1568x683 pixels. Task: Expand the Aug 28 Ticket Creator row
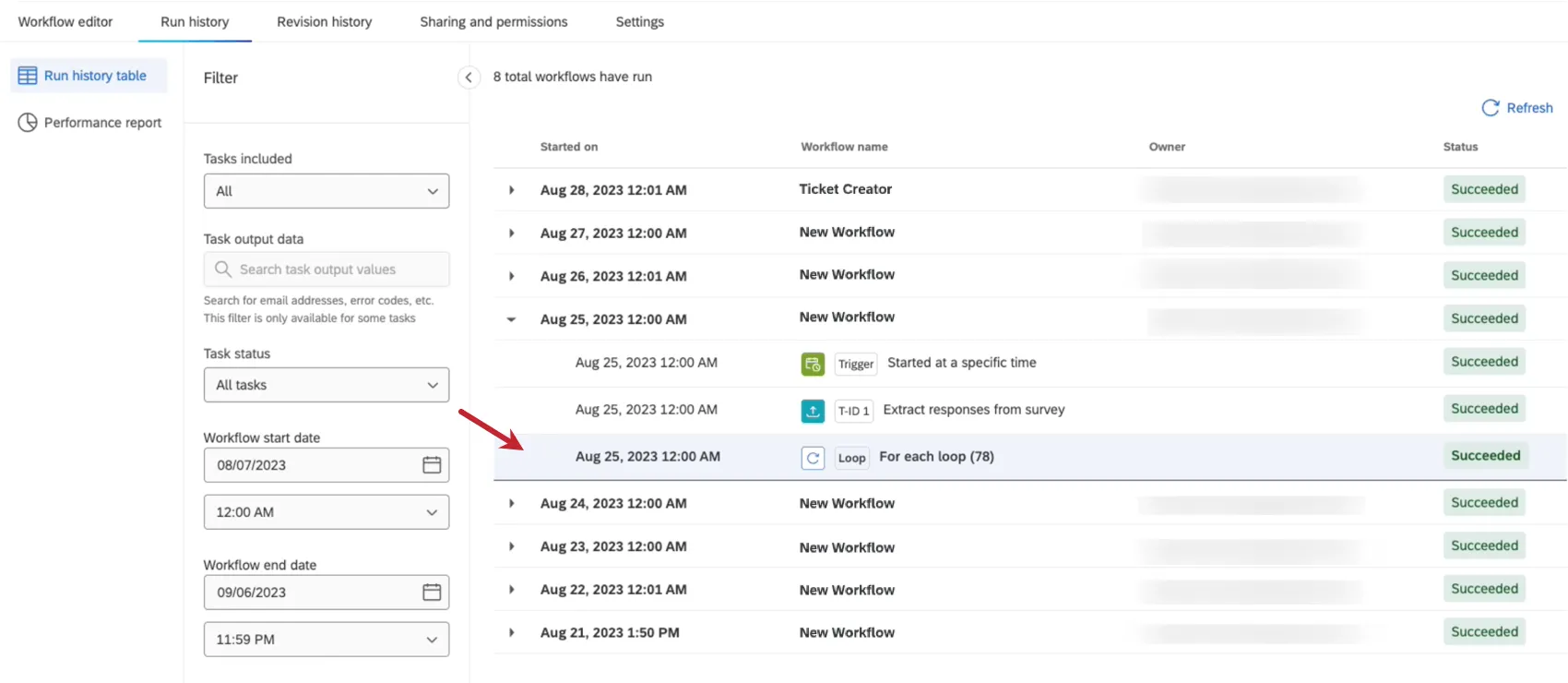tap(512, 190)
